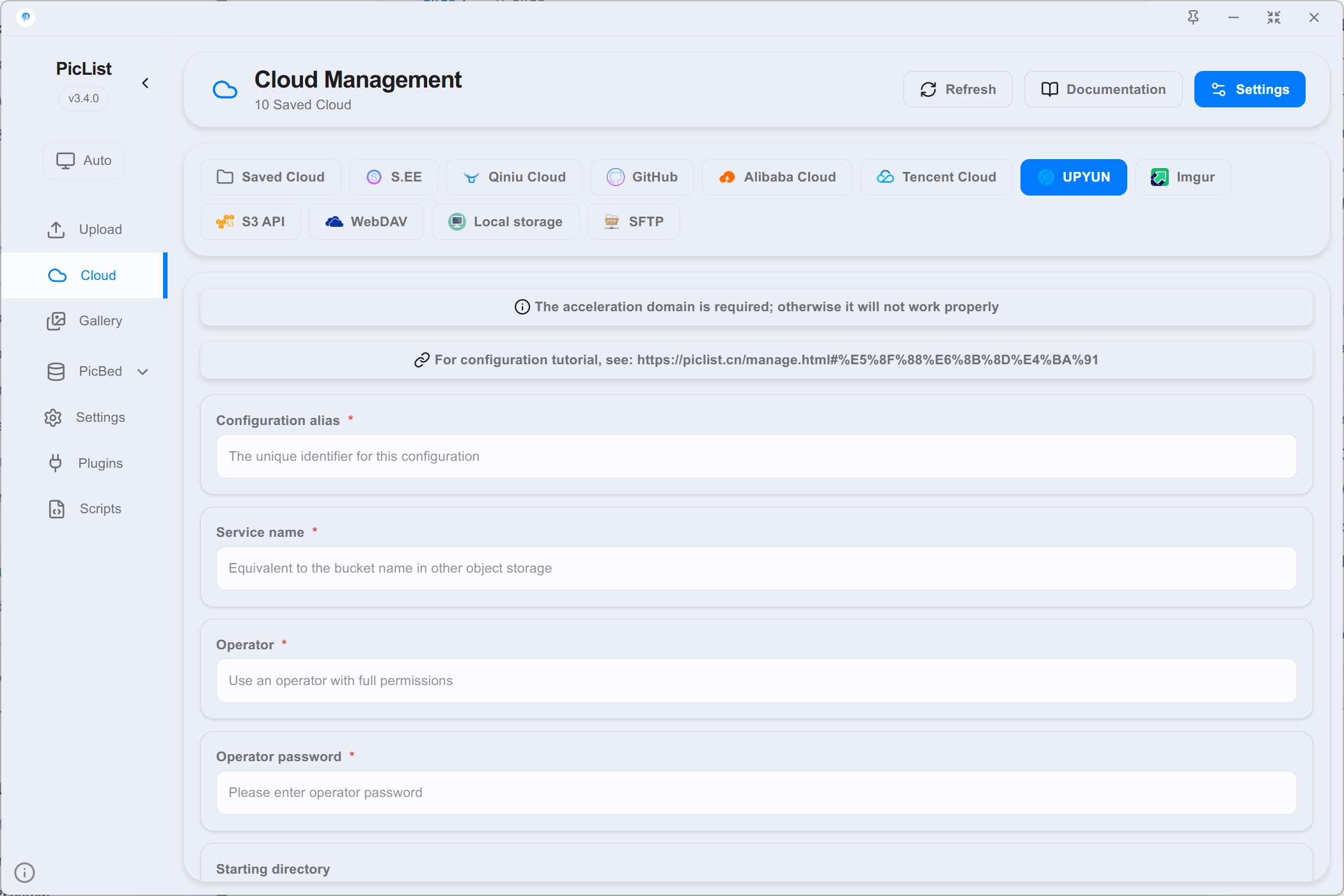The image size is (1344, 896).
Task: Click the Refresh button
Action: (x=958, y=89)
